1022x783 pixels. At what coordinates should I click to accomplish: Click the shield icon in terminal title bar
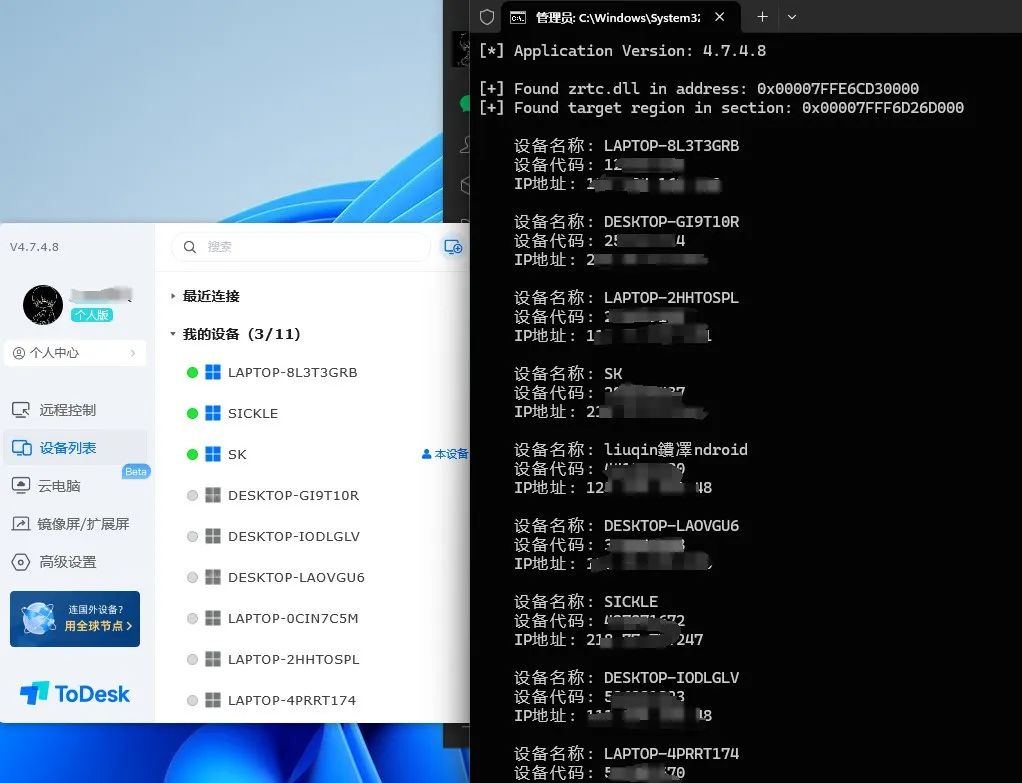coord(486,17)
